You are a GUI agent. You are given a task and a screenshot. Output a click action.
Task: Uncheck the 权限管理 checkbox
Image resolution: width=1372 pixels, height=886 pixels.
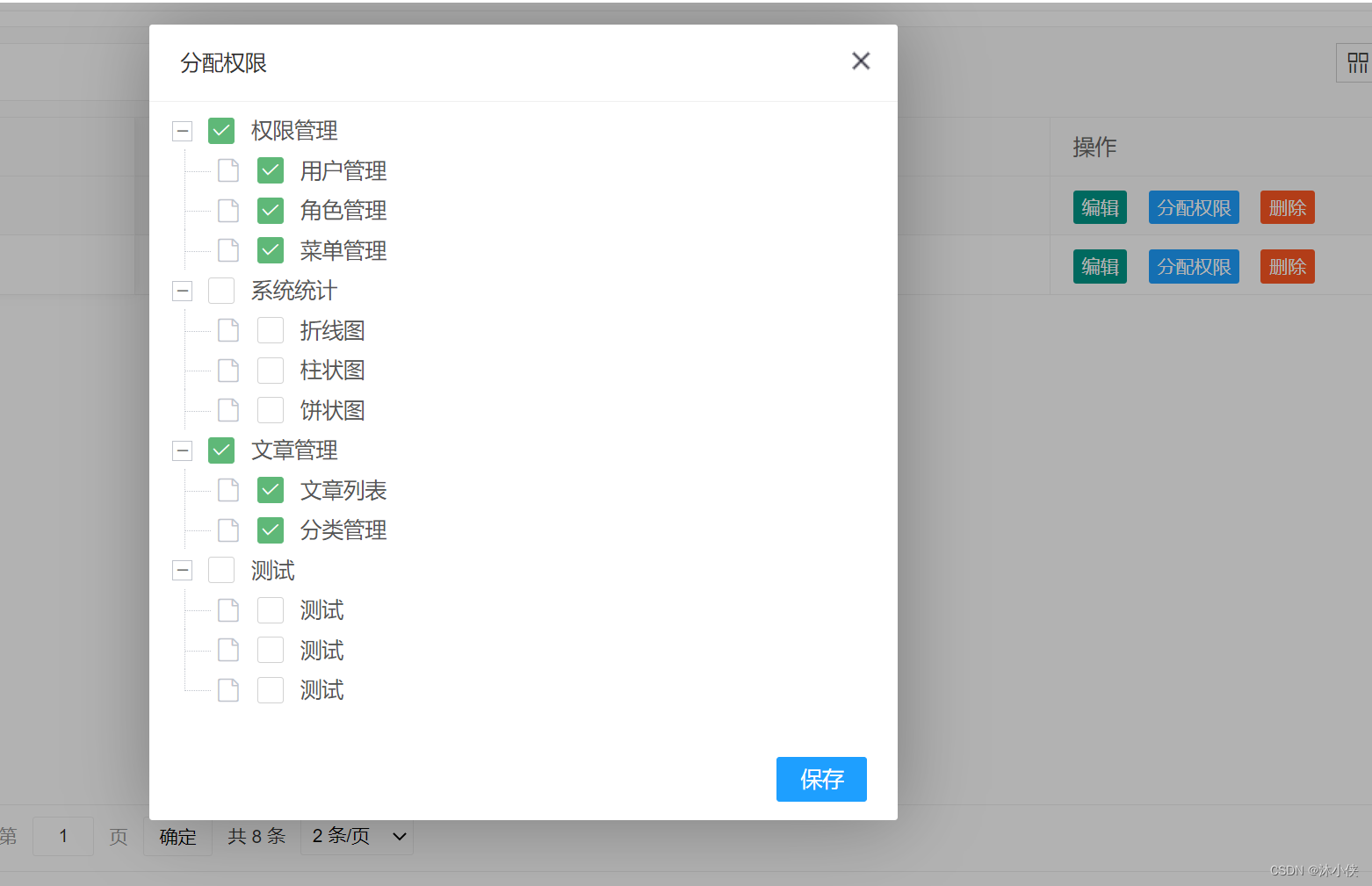221,131
